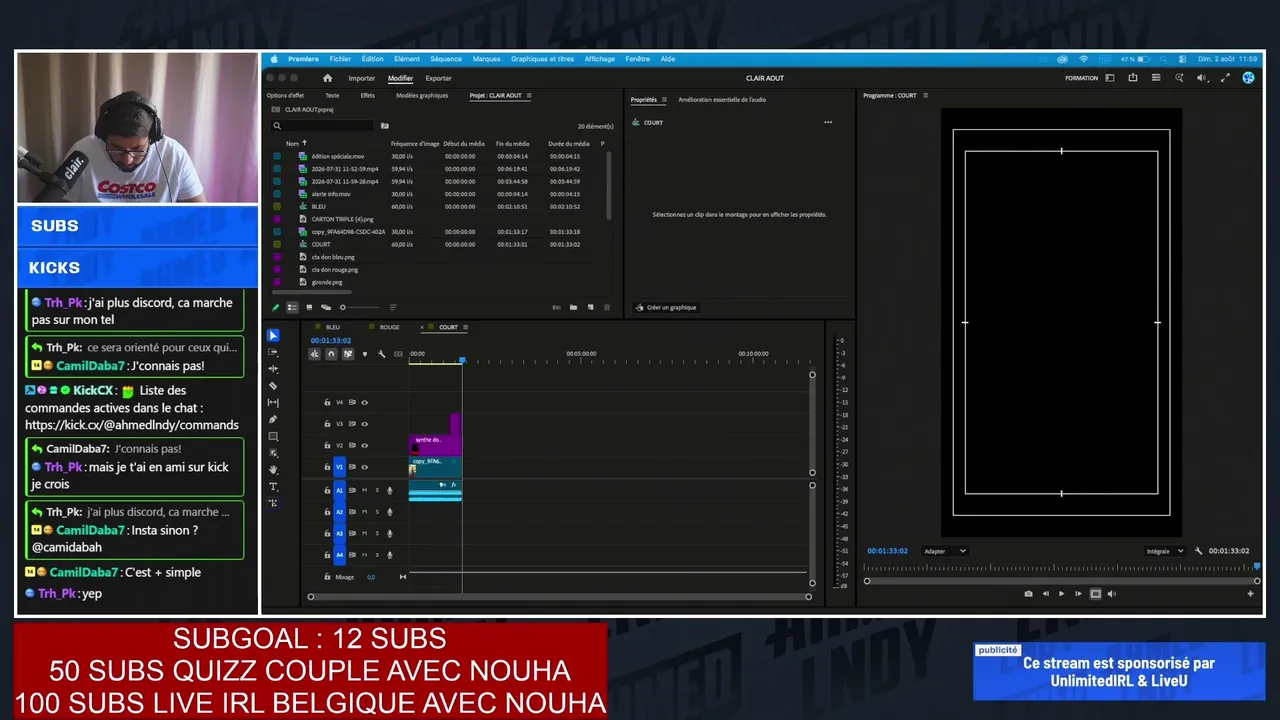Viewport: 1280px width, 720px height.
Task: Switch Project panel to icon view
Action: pyautogui.click(x=309, y=307)
